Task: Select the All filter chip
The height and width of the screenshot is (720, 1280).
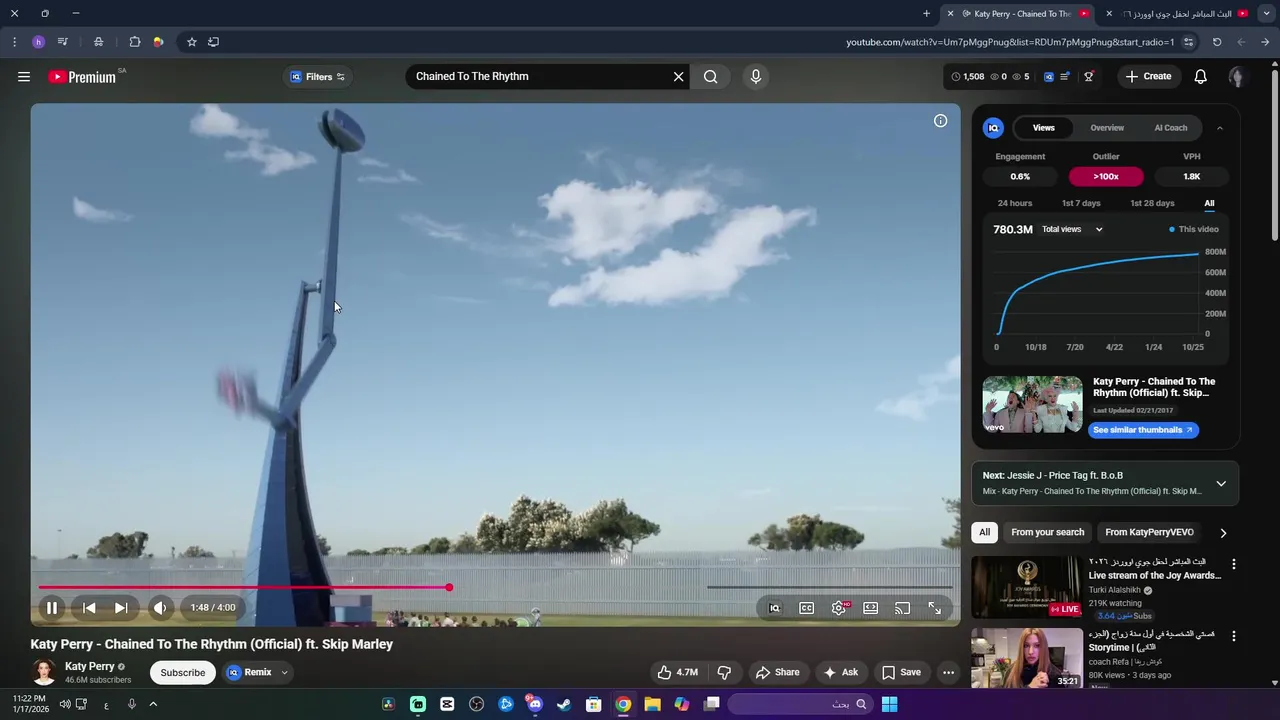Action: [985, 532]
